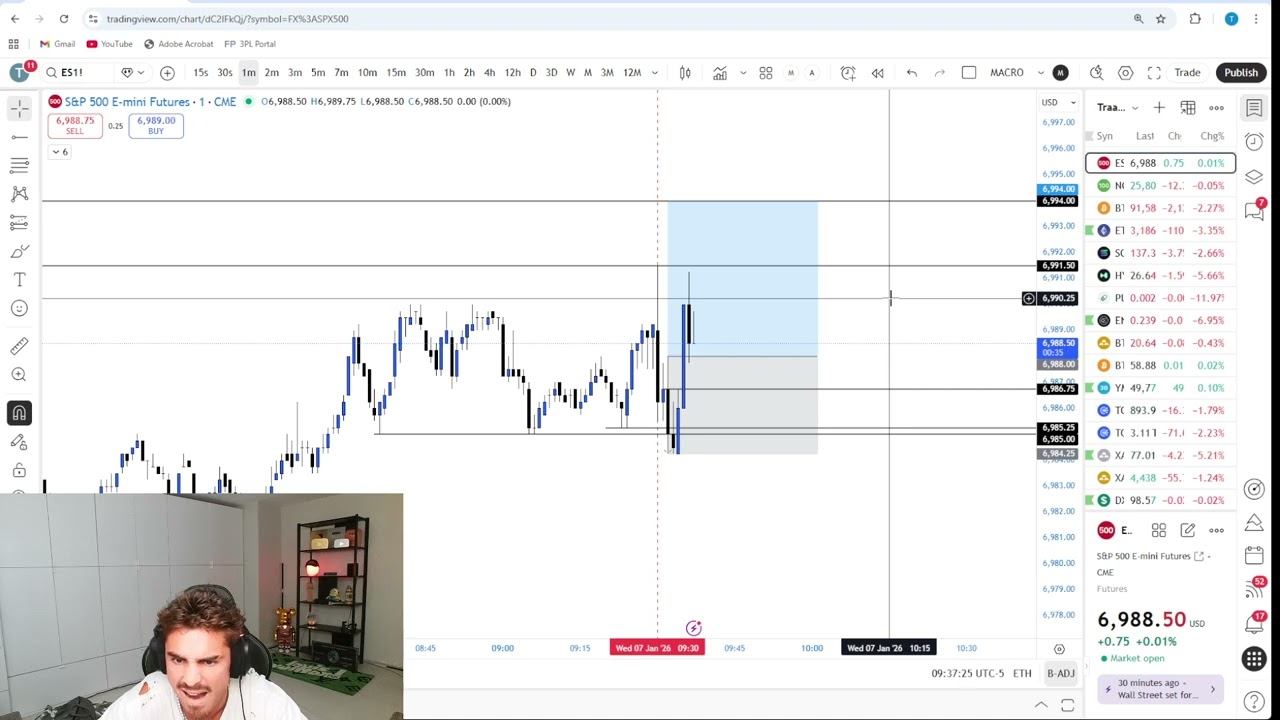This screenshot has width=1280, height=720.
Task: Undo the last chart action
Action: click(x=912, y=72)
